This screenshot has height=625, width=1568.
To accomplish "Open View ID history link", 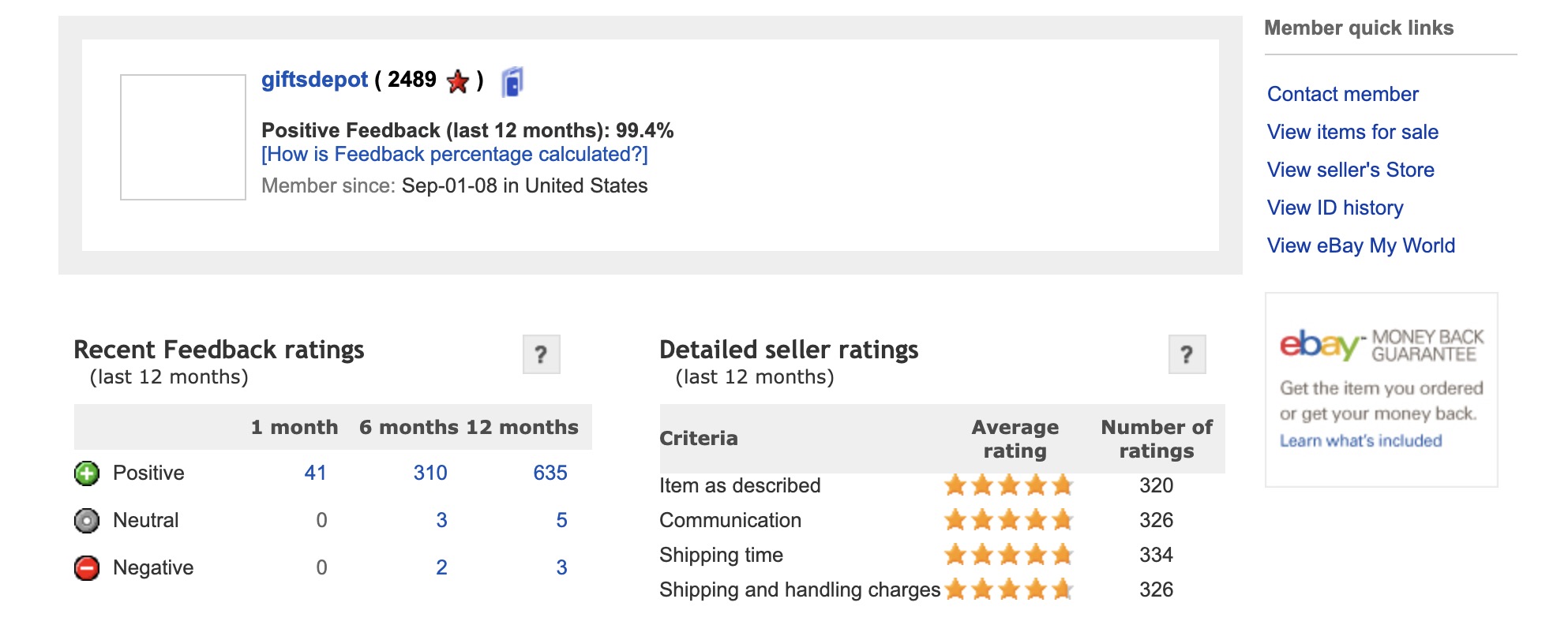I will coord(1335,208).
